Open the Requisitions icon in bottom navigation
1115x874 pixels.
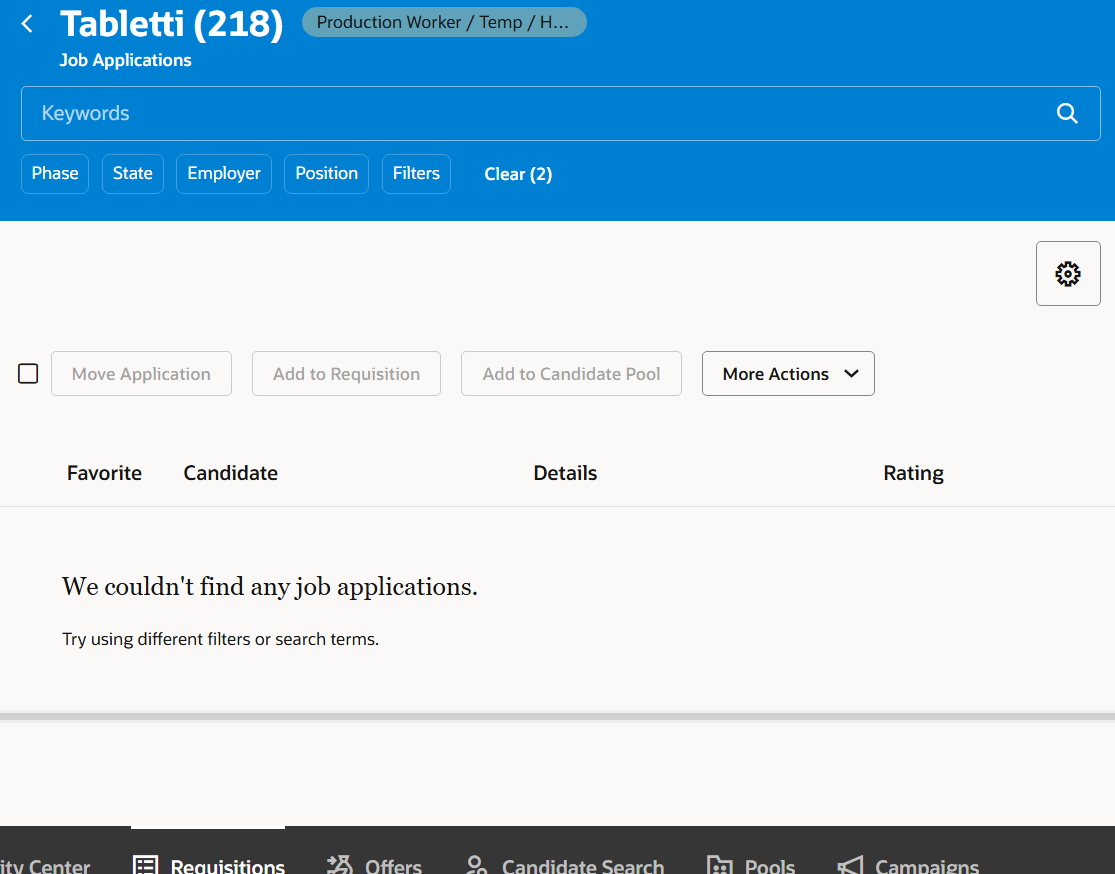pyautogui.click(x=146, y=864)
